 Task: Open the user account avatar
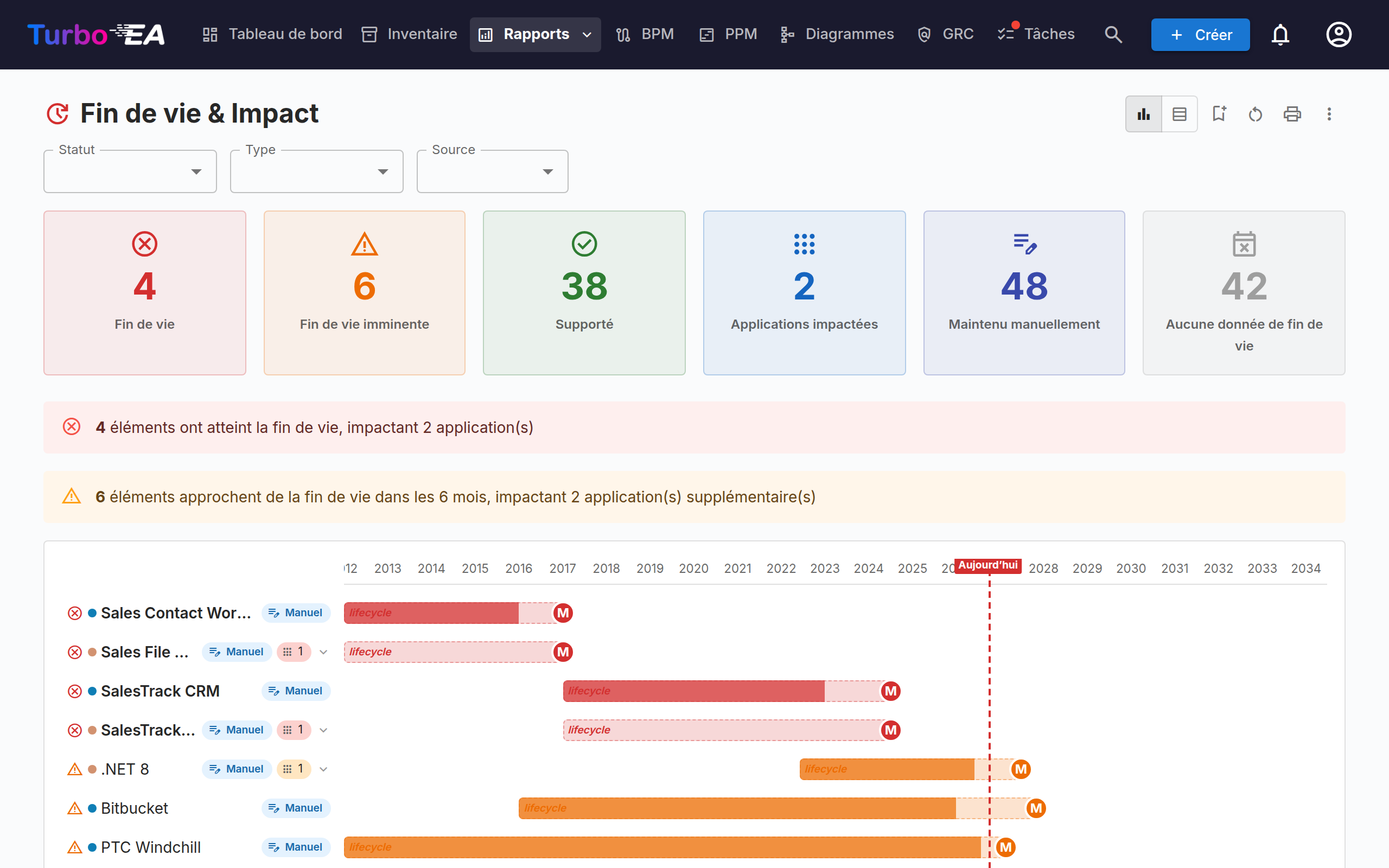tap(1339, 34)
